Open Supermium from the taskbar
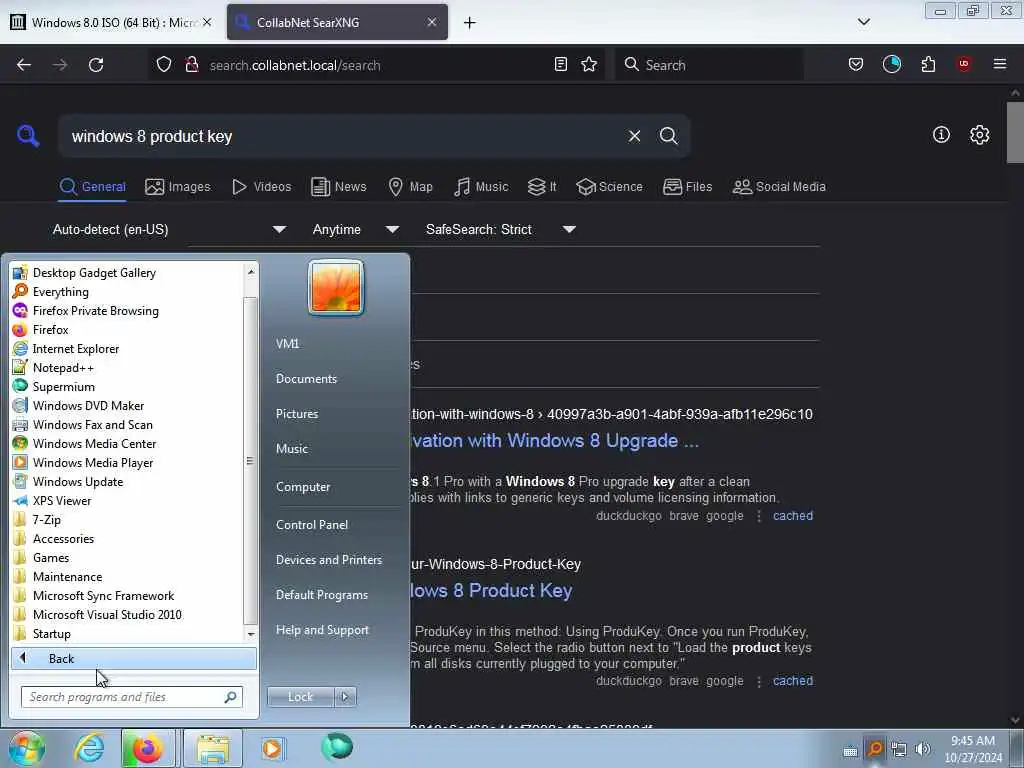 [336, 746]
